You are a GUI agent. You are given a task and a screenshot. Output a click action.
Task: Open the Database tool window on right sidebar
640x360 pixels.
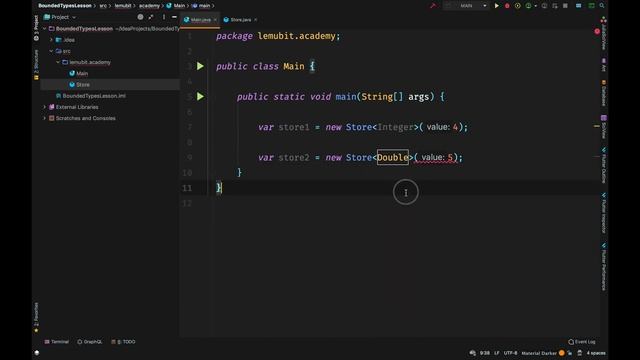[604, 93]
